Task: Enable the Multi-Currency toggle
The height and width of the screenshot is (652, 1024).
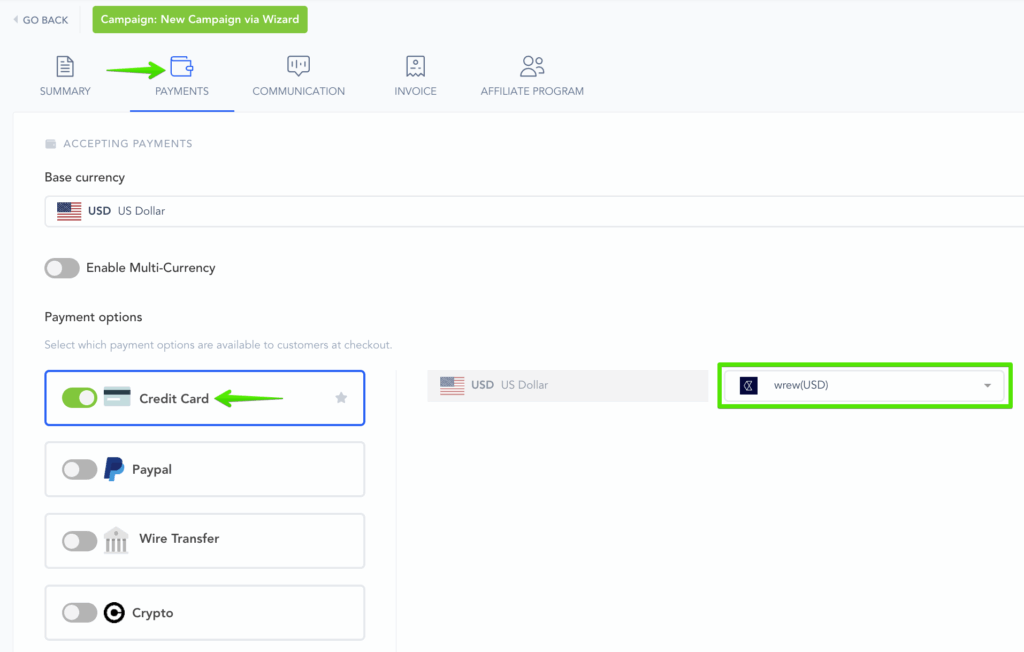Action: 62,268
